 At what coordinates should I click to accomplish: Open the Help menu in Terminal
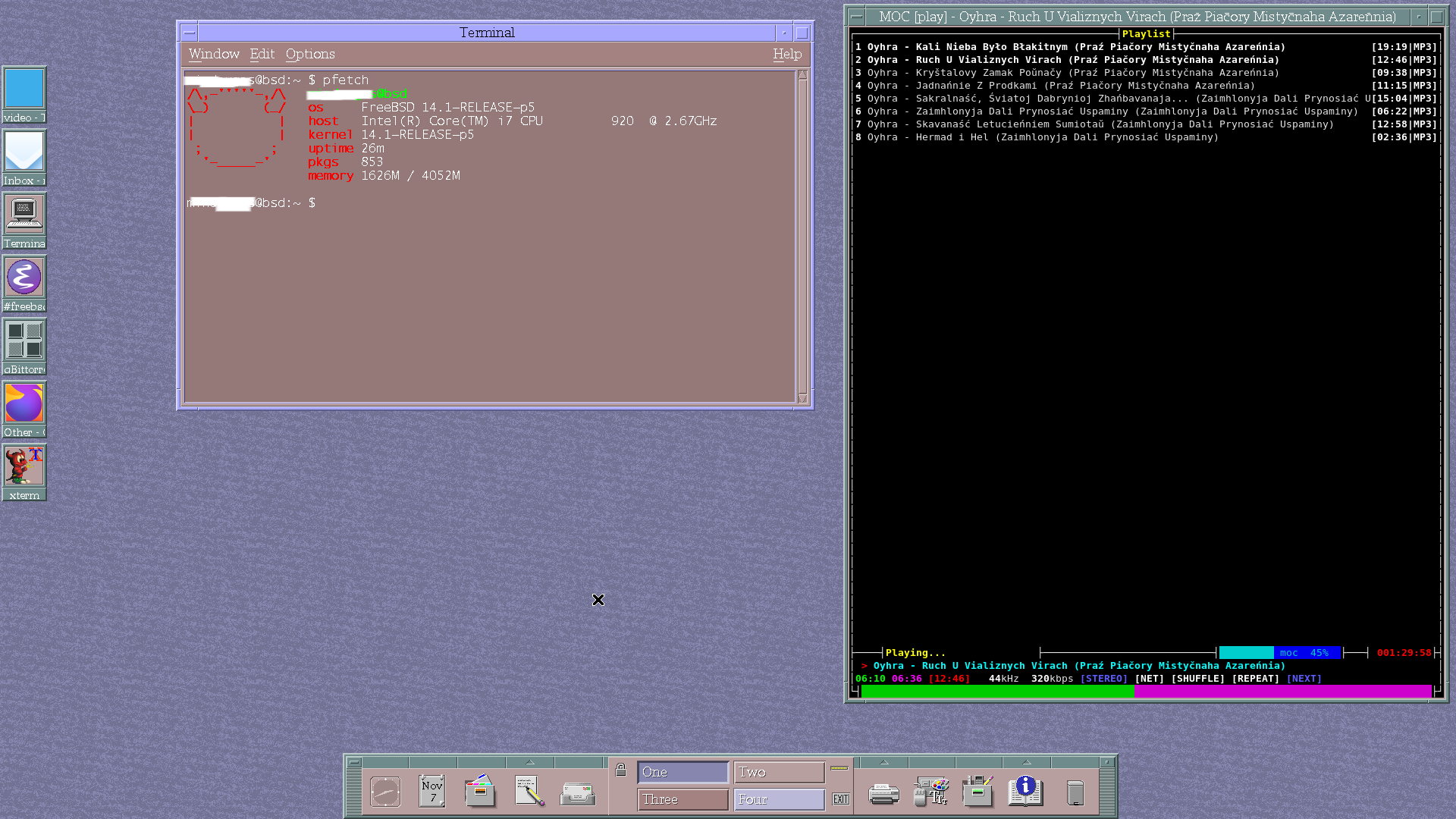coord(787,54)
